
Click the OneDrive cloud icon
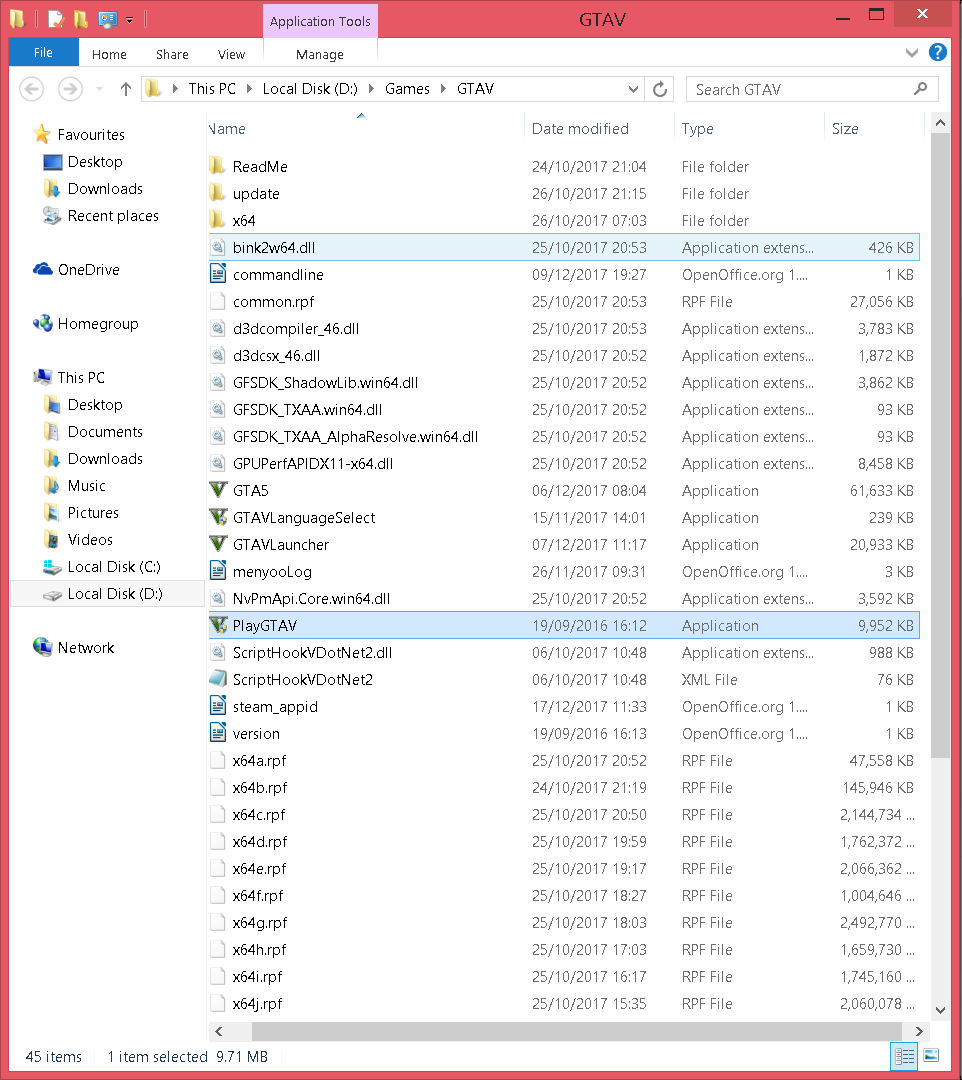click(43, 269)
